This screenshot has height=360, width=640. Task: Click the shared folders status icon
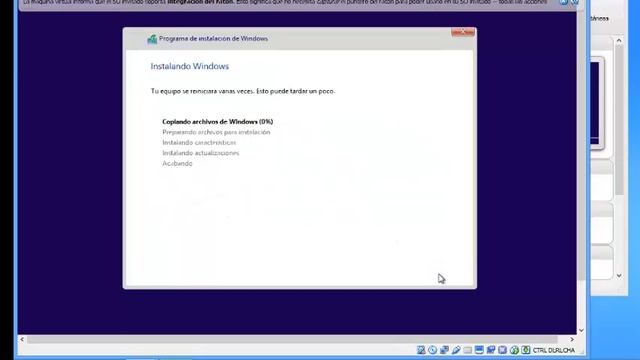pos(467,350)
